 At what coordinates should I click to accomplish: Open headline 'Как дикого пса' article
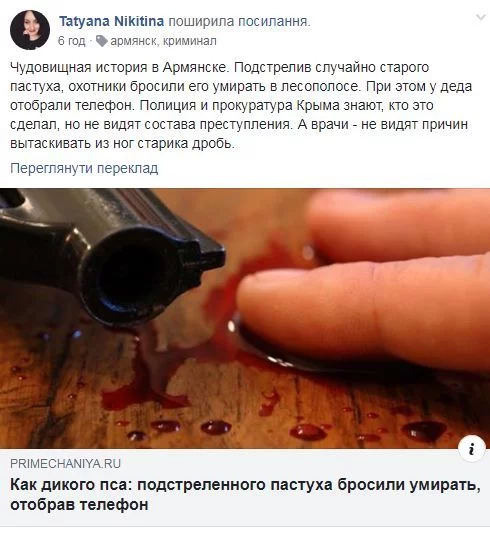245,494
